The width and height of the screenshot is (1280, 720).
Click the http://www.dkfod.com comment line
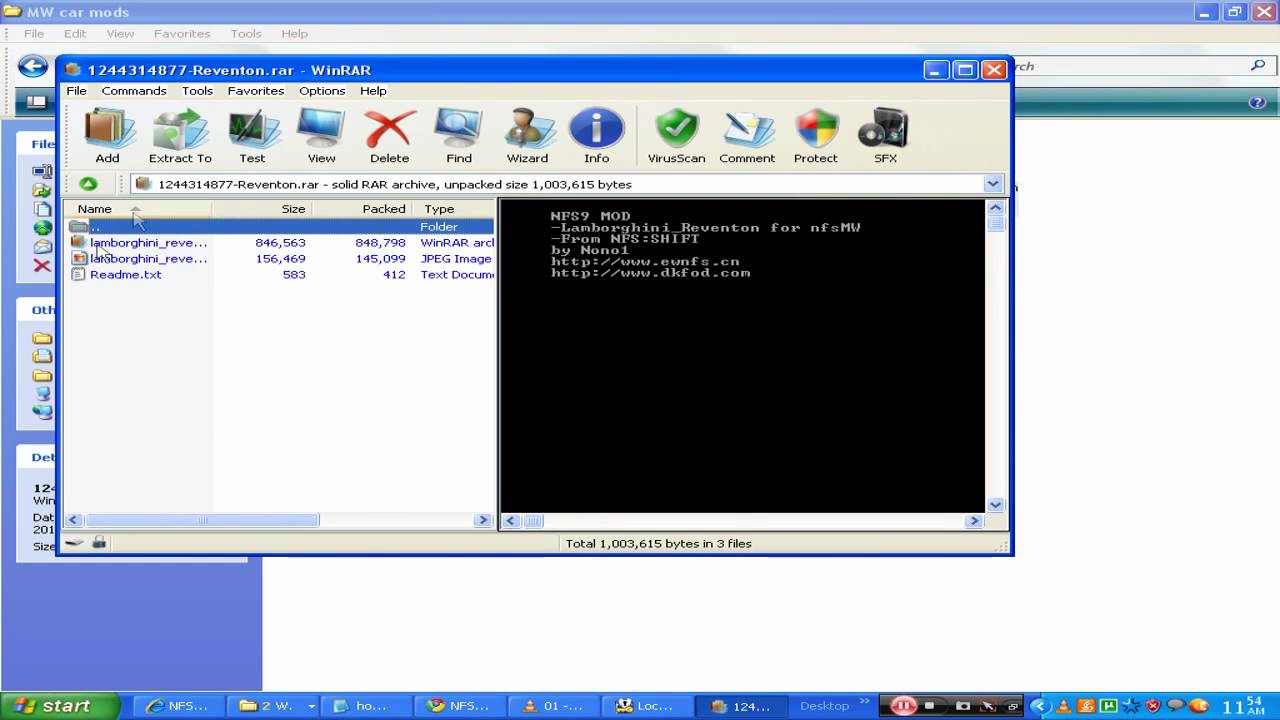(650, 272)
